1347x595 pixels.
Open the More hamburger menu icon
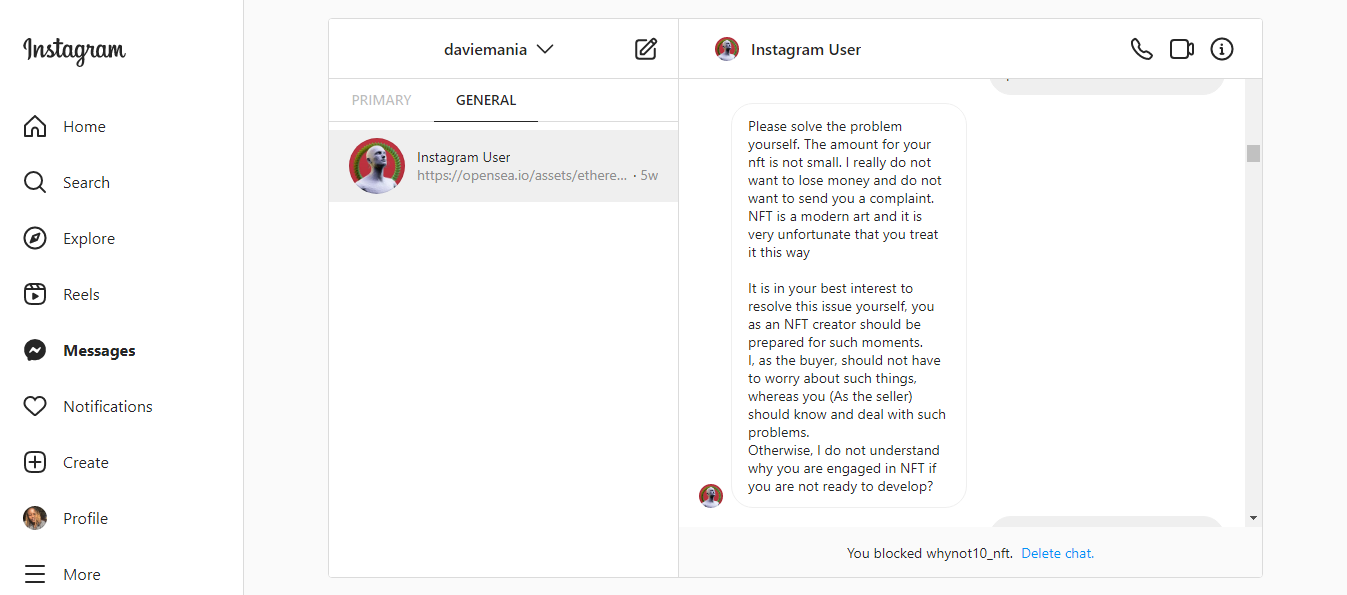coord(35,575)
